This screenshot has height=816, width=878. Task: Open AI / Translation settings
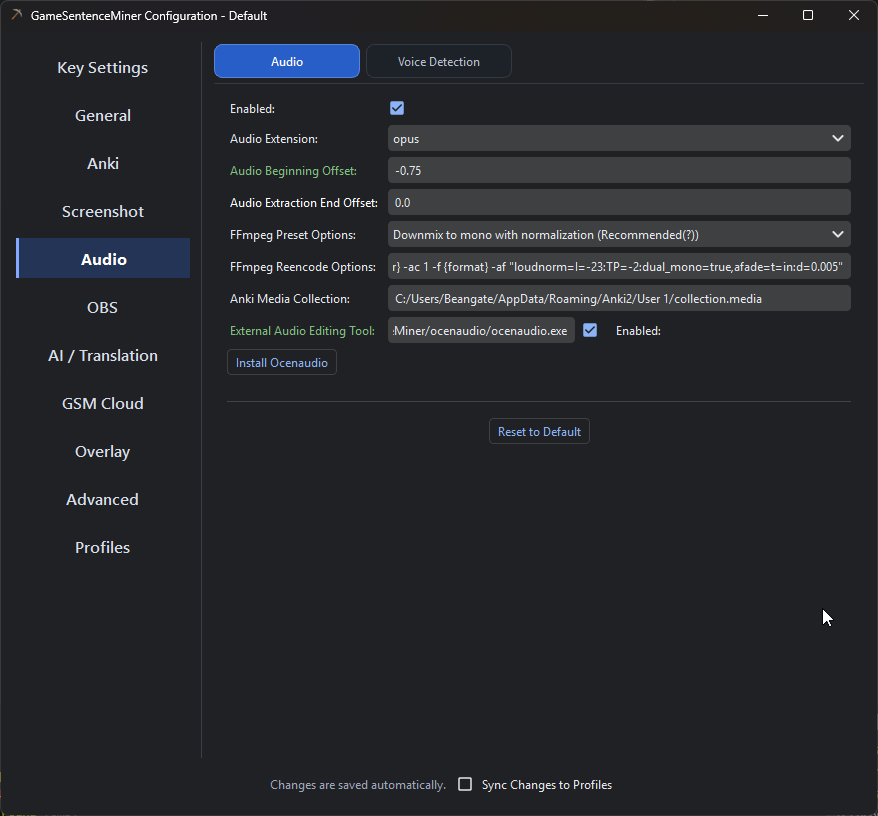tap(102, 356)
